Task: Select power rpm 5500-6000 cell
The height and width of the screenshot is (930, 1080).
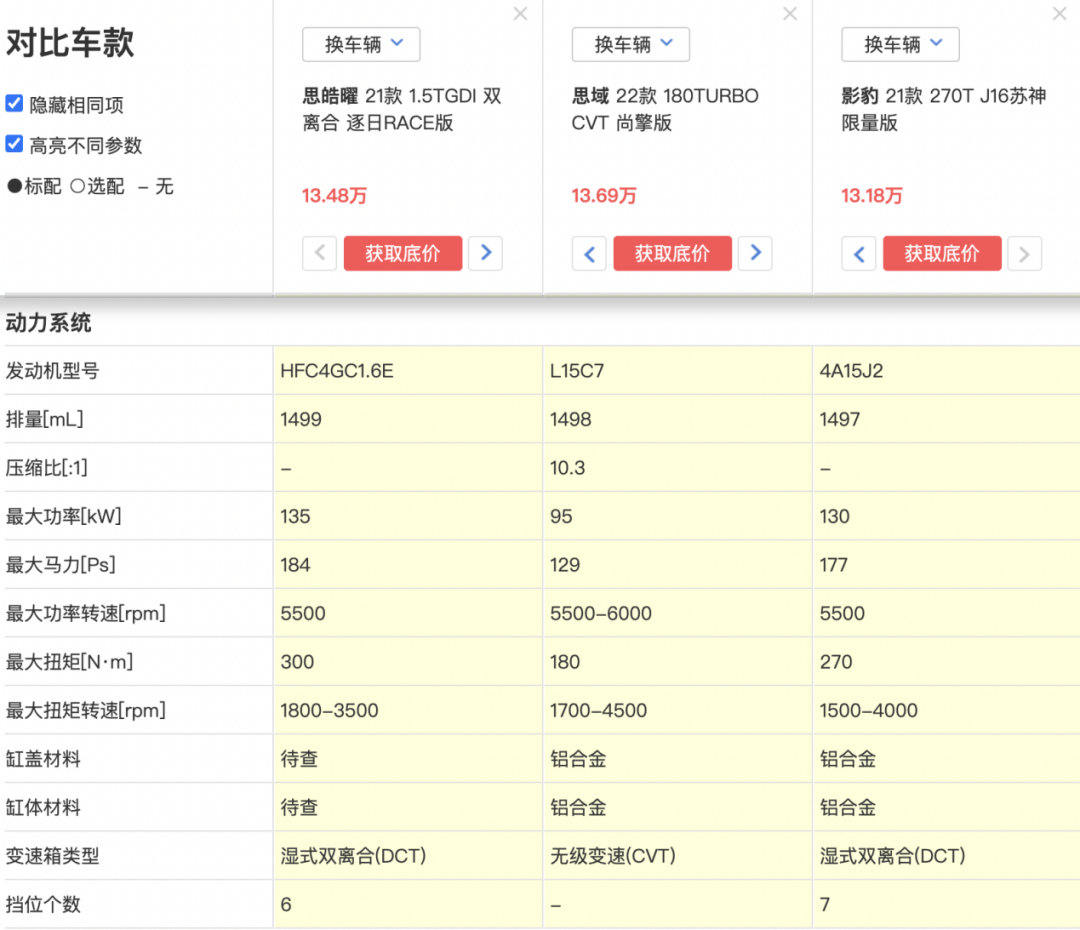Action: (x=678, y=613)
